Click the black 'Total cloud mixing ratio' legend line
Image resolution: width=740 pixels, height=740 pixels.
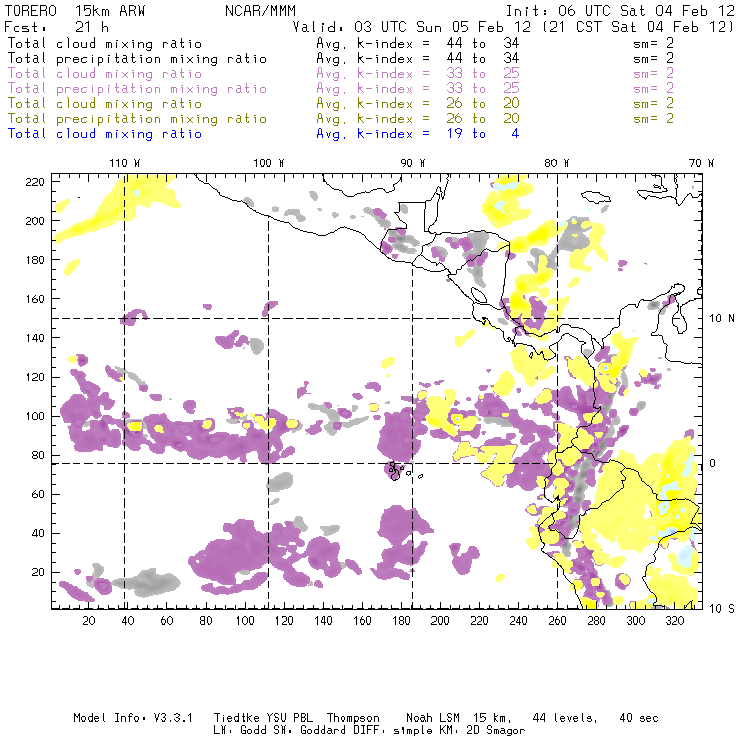(105, 44)
